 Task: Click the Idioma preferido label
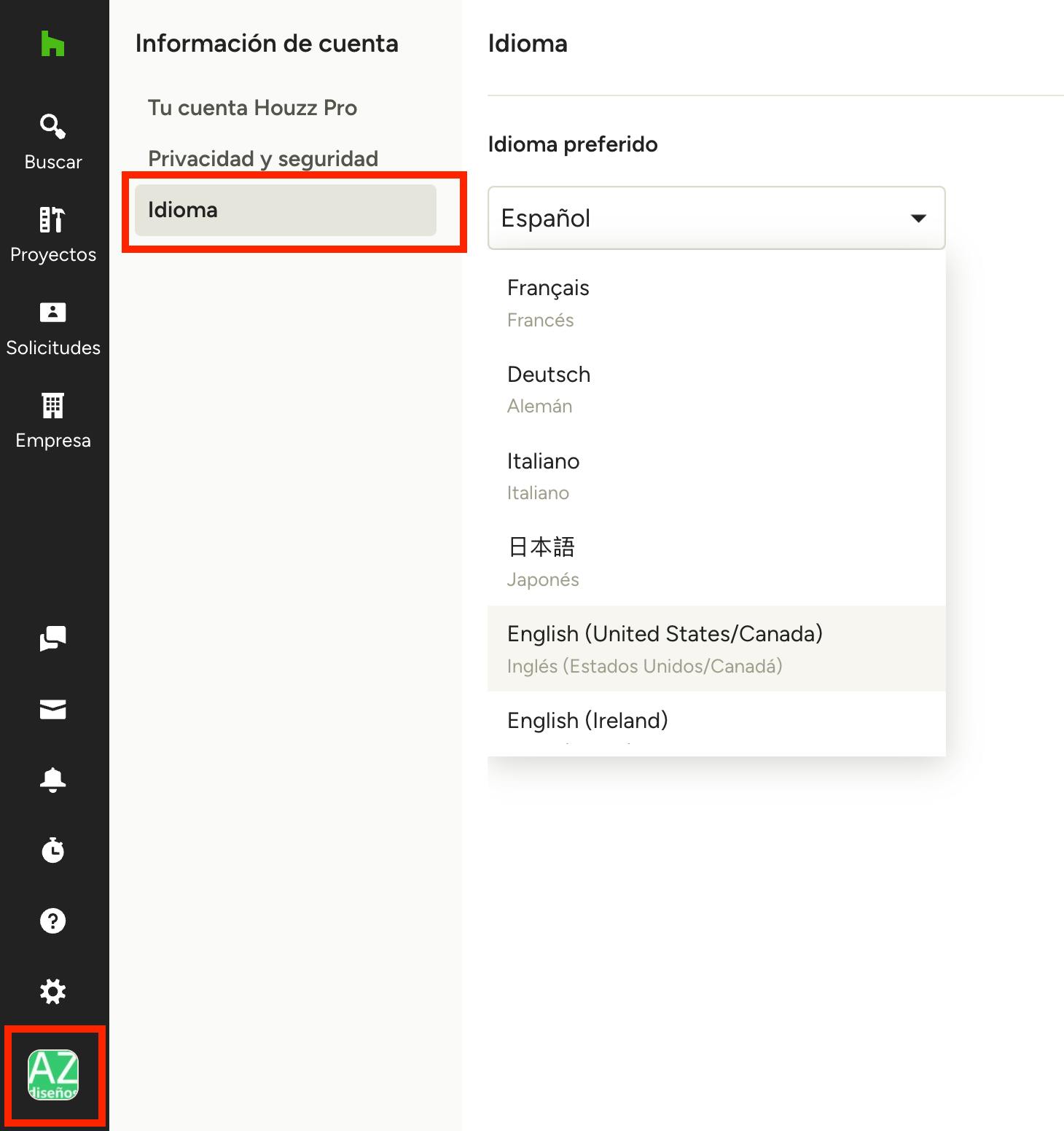(x=573, y=144)
